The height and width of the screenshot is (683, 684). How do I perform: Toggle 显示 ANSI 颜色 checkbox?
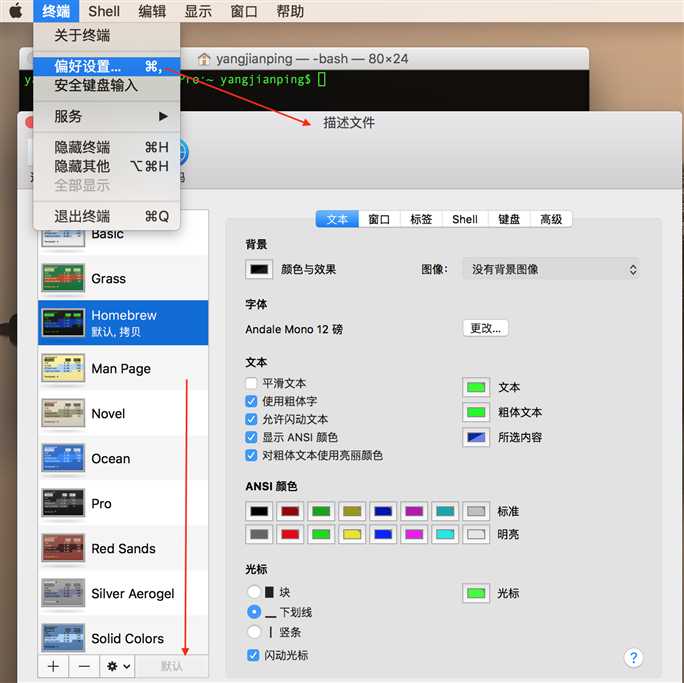[251, 437]
